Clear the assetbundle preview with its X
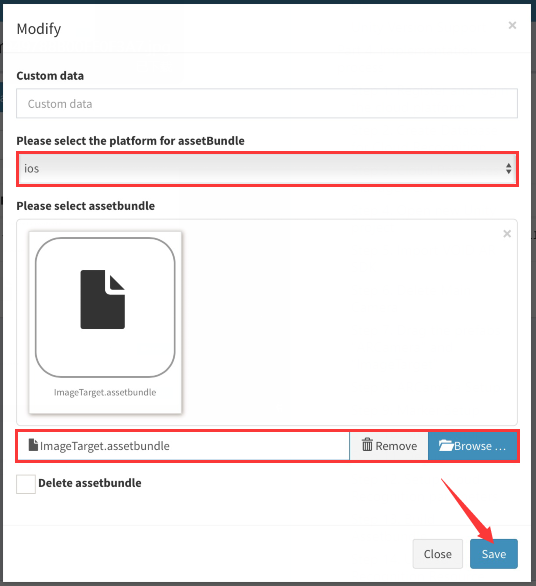 click(507, 234)
